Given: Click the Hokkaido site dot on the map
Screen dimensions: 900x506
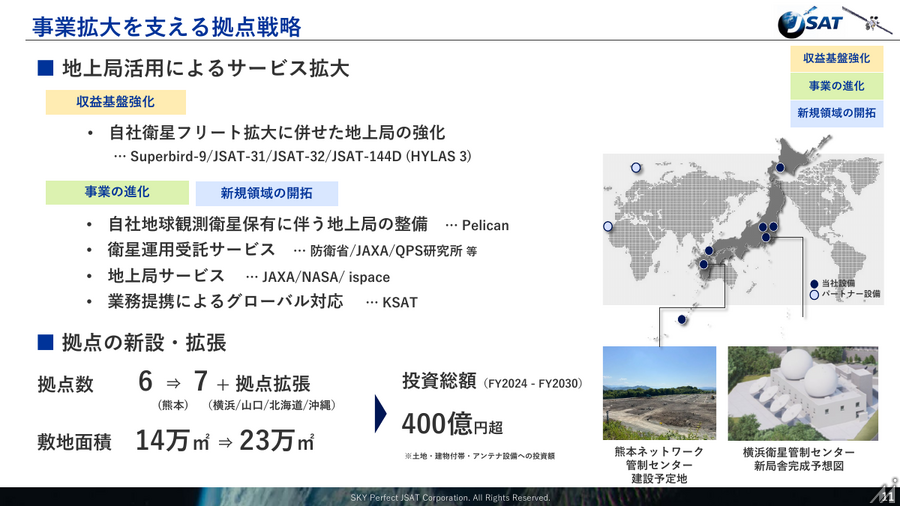Looking at the screenshot, I should [x=780, y=168].
